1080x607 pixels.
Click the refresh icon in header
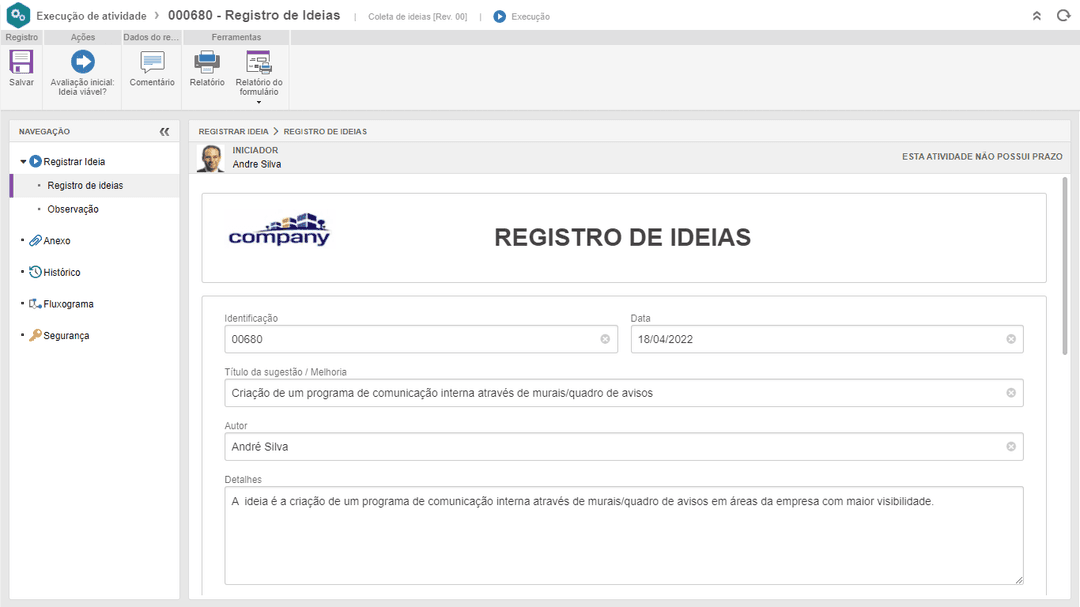1063,15
